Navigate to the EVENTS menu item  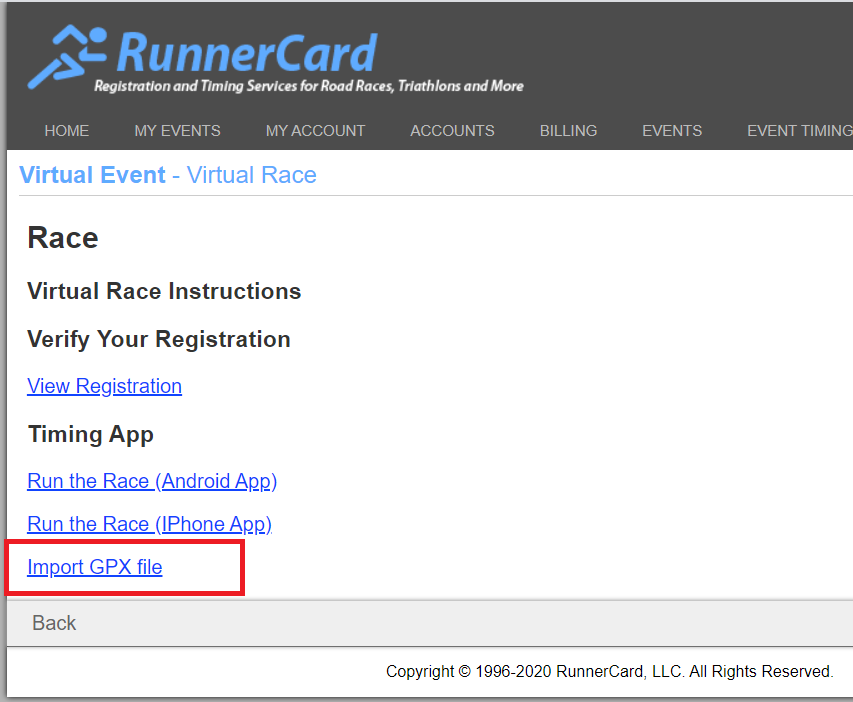(x=671, y=131)
